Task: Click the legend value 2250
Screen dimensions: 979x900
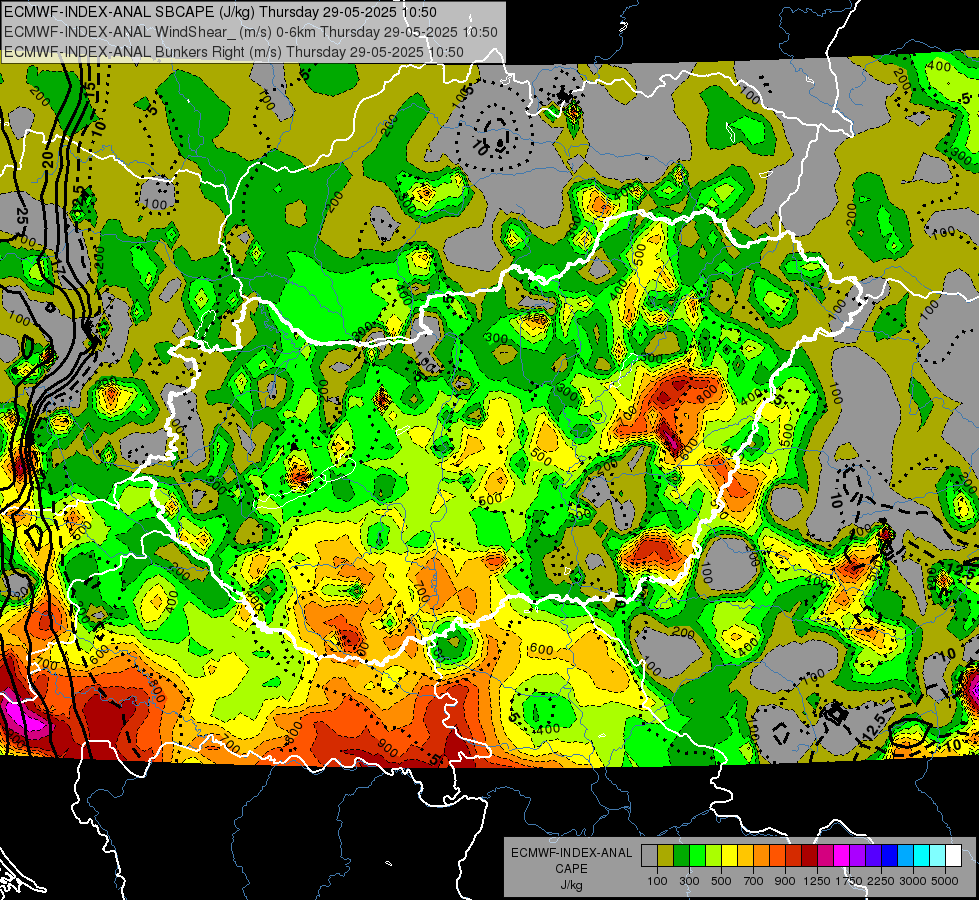Action: 881,881
